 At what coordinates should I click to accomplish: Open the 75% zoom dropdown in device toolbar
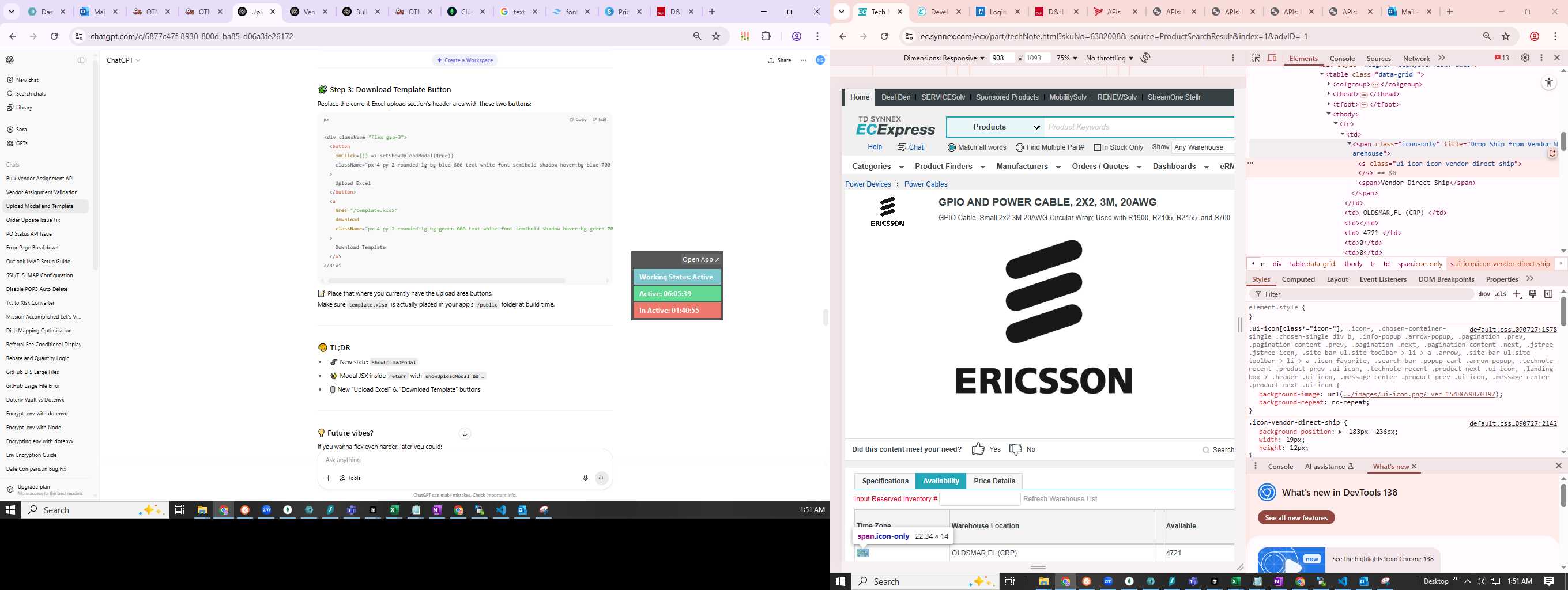(1066, 58)
